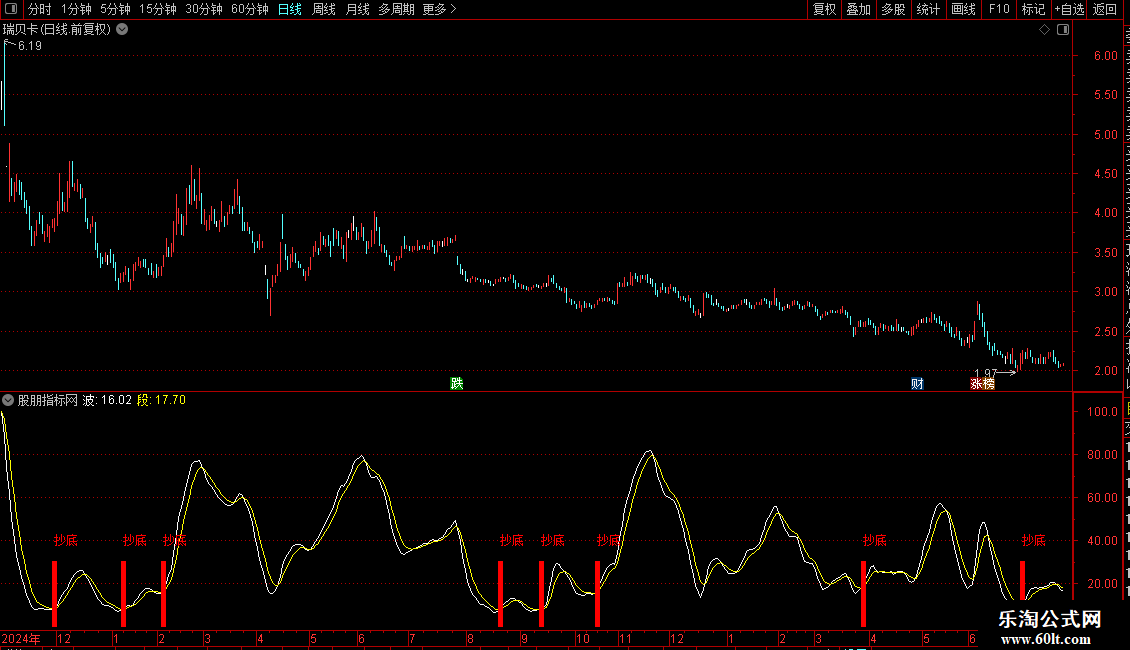Open the 复权 adjustment option
The width and height of the screenshot is (1130, 650).
(824, 9)
